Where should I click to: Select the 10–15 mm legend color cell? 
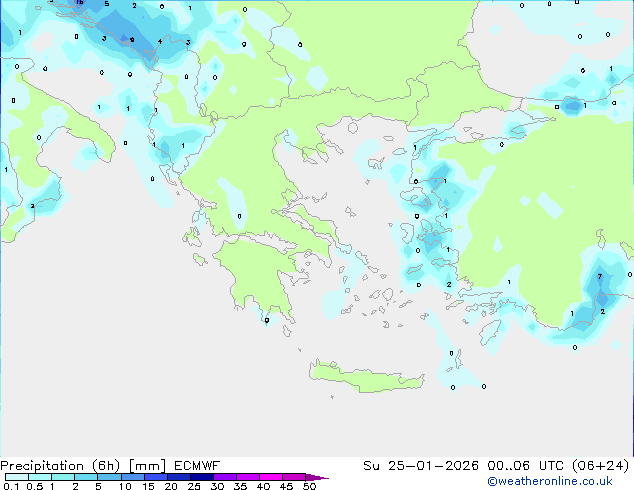click(132, 477)
